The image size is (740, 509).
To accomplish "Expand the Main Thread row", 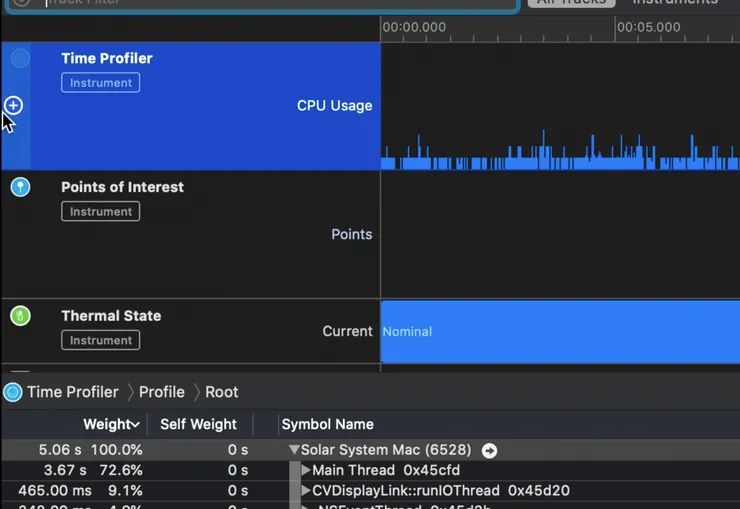I will click(x=306, y=470).
